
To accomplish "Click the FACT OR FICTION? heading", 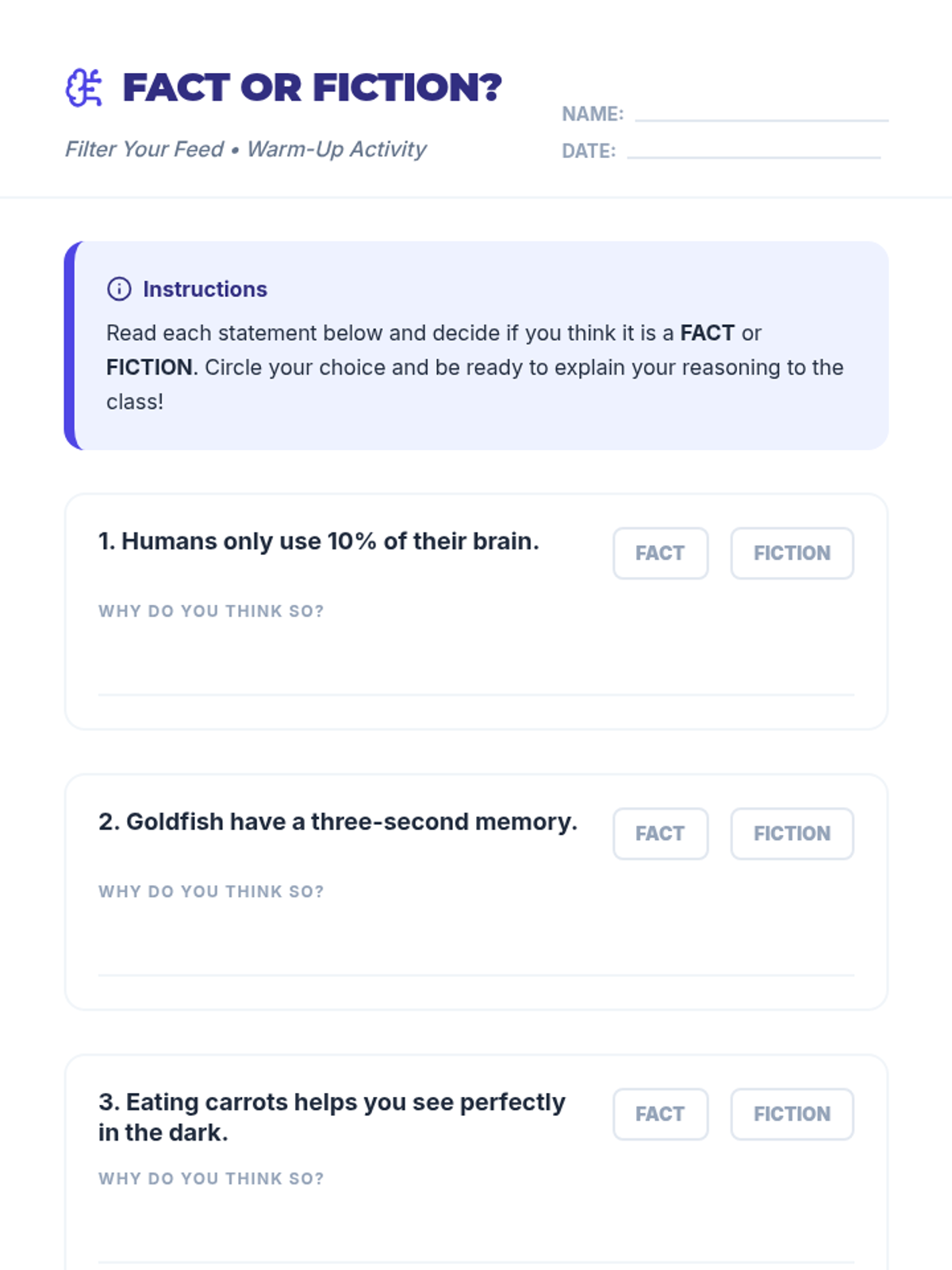I will coord(312,88).
